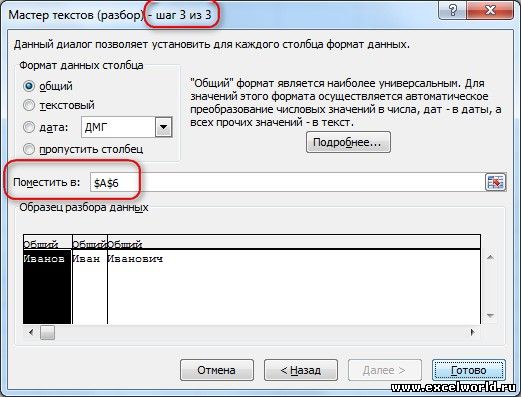This screenshot has width=521, height=397.
Task: Click the Подробнее... button
Action: click(348, 142)
